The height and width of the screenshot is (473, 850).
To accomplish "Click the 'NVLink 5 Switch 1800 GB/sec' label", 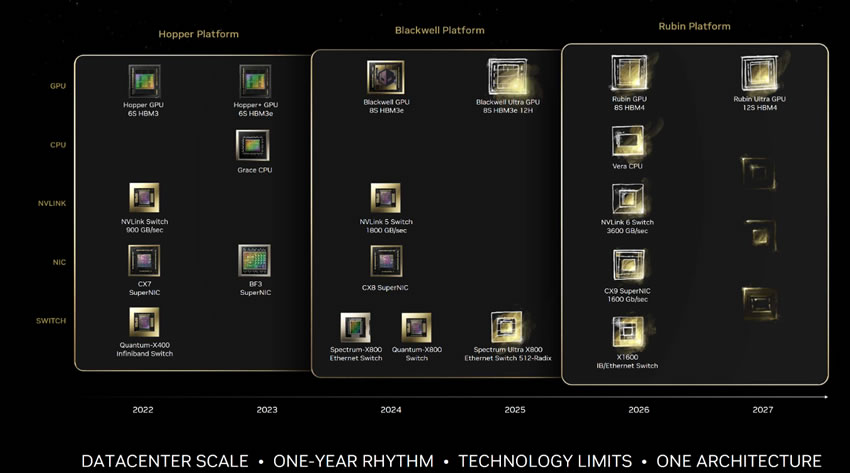I will click(386, 226).
